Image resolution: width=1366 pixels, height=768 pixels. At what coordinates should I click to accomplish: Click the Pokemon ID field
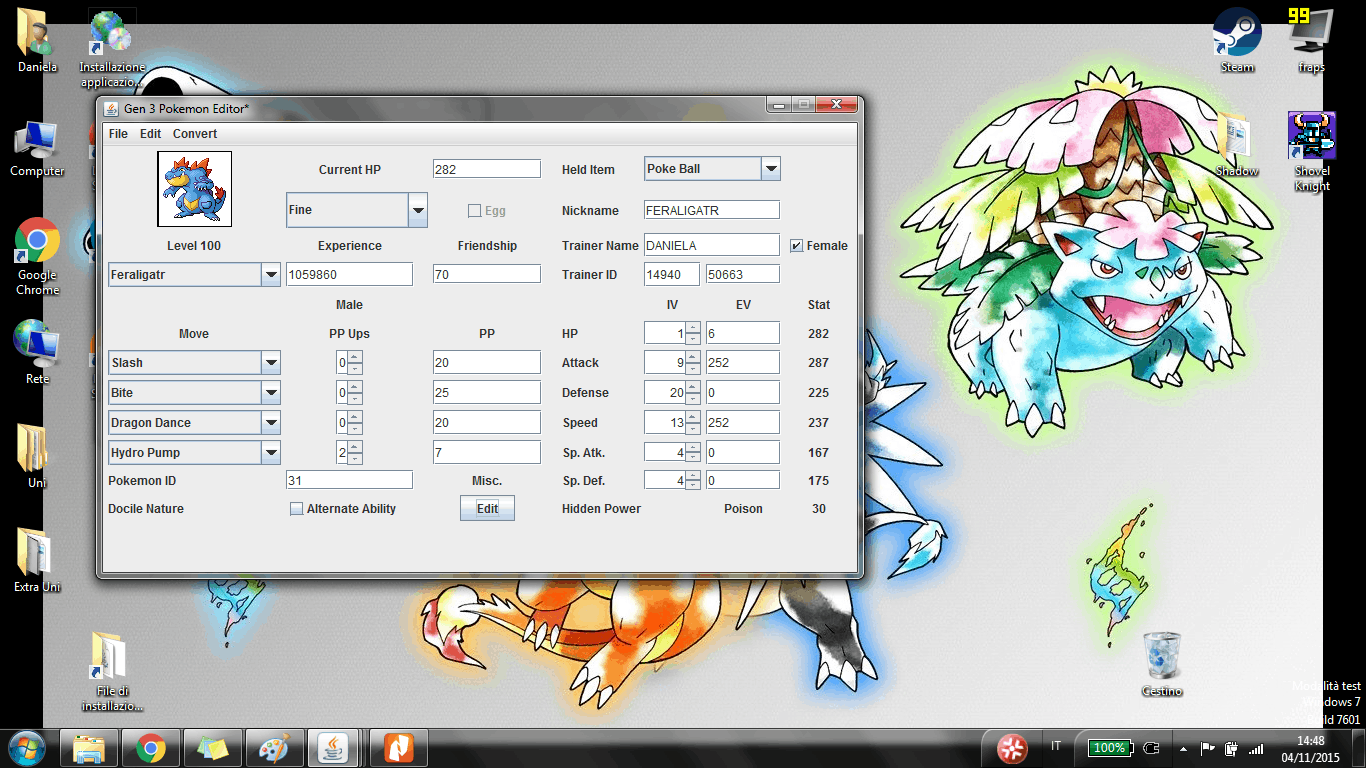349,481
